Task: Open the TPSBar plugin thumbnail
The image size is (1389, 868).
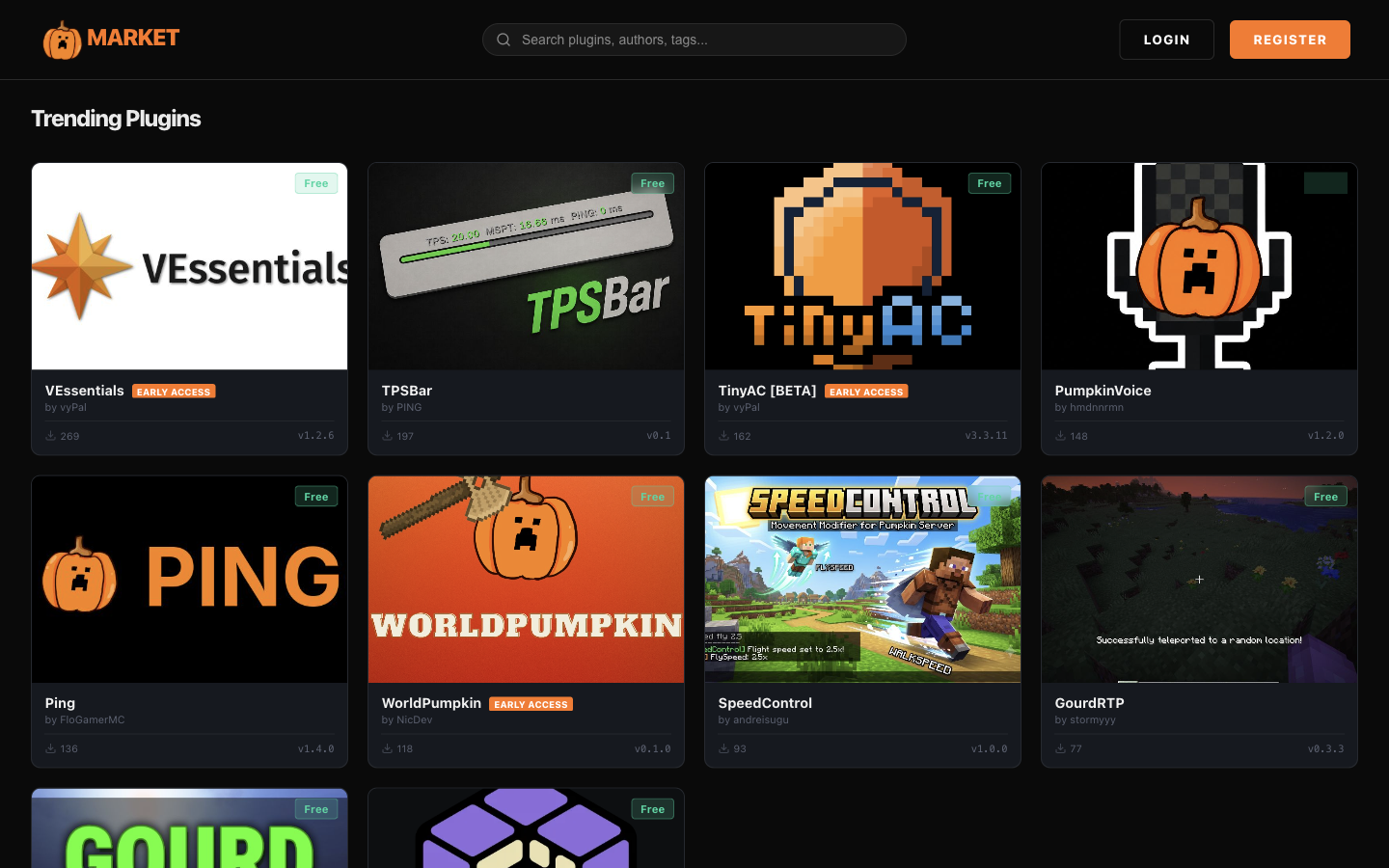Action: click(526, 266)
